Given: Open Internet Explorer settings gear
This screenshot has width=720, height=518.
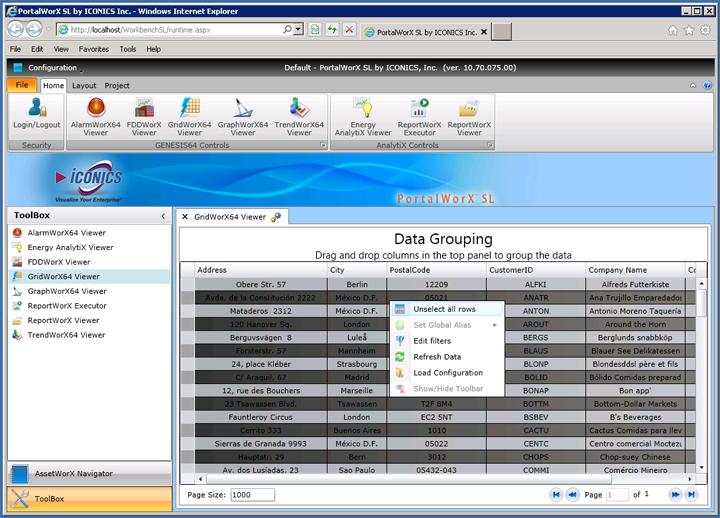Looking at the screenshot, I should [705, 30].
